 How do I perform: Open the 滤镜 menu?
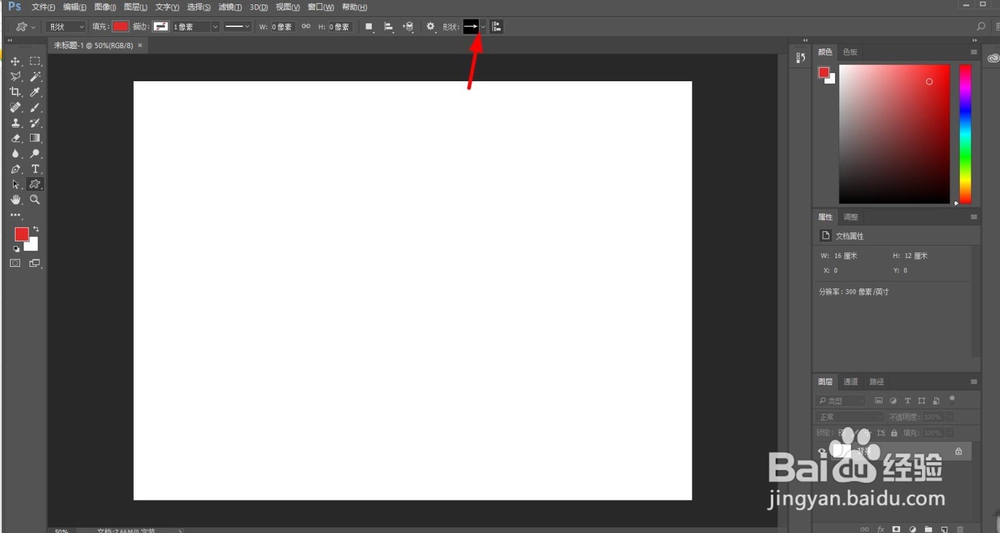coord(230,7)
